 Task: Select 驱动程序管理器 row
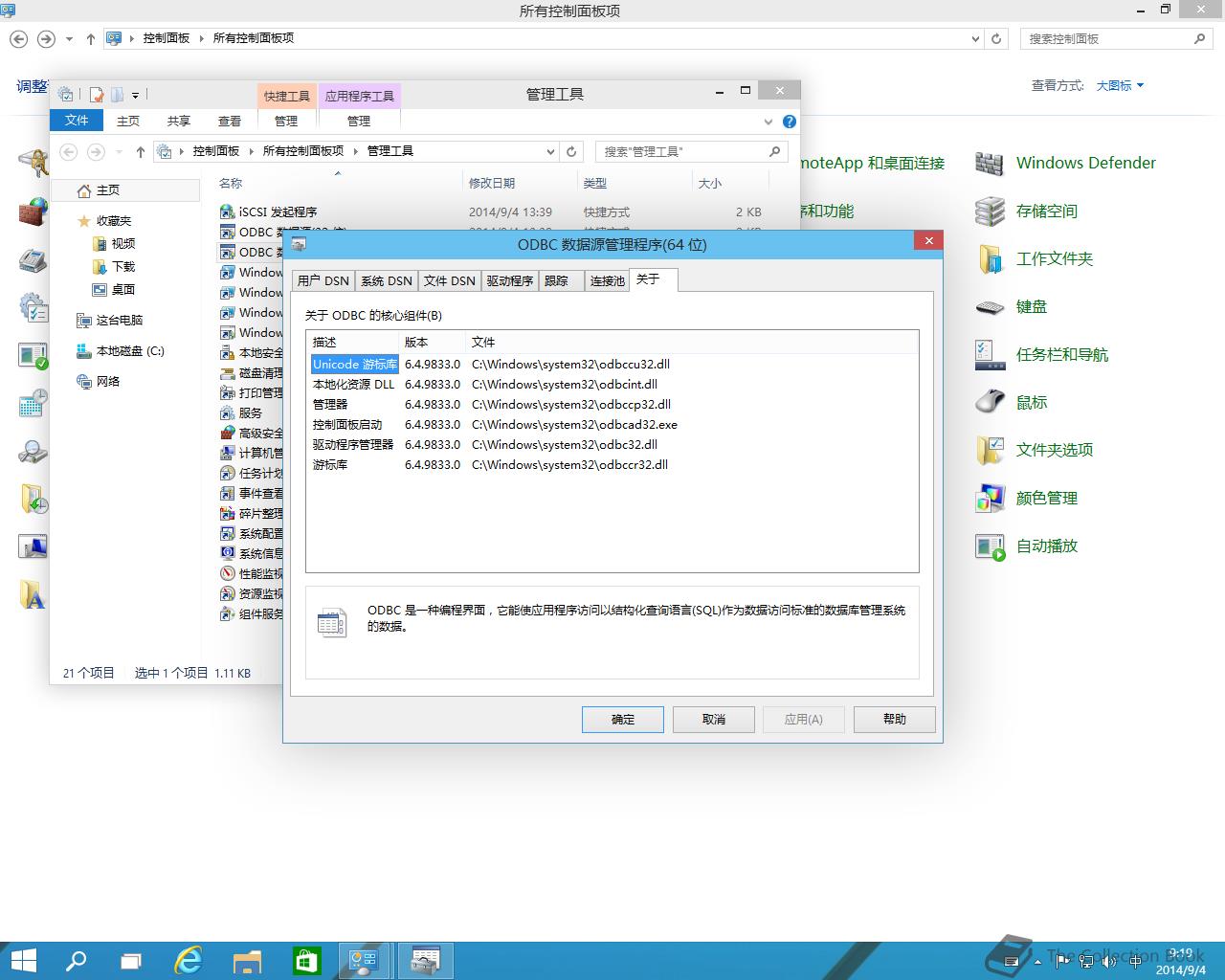pos(612,444)
